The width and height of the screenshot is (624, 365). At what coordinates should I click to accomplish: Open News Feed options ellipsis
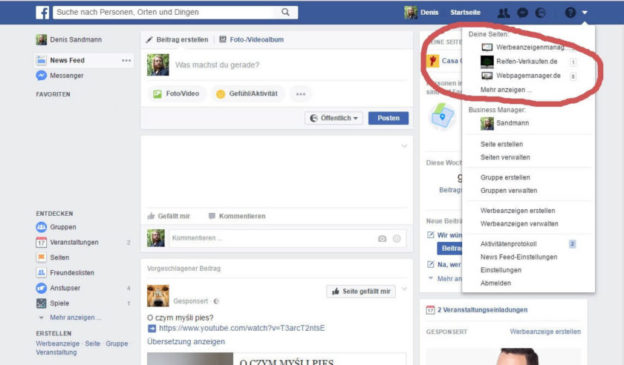coord(126,61)
